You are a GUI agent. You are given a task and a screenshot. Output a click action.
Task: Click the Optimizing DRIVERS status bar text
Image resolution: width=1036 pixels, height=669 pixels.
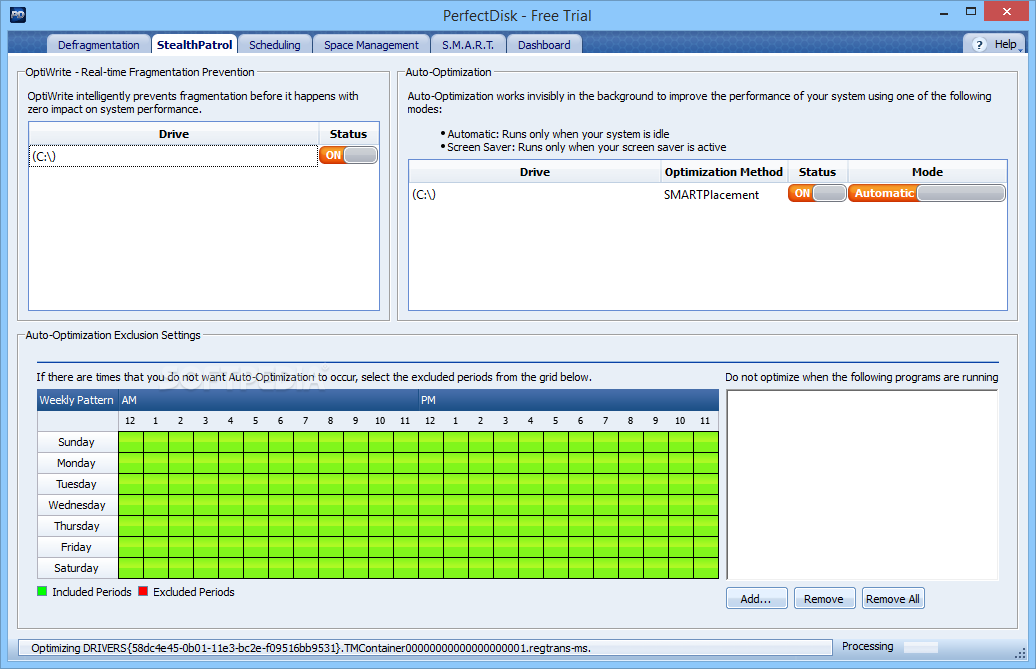click(x=311, y=648)
